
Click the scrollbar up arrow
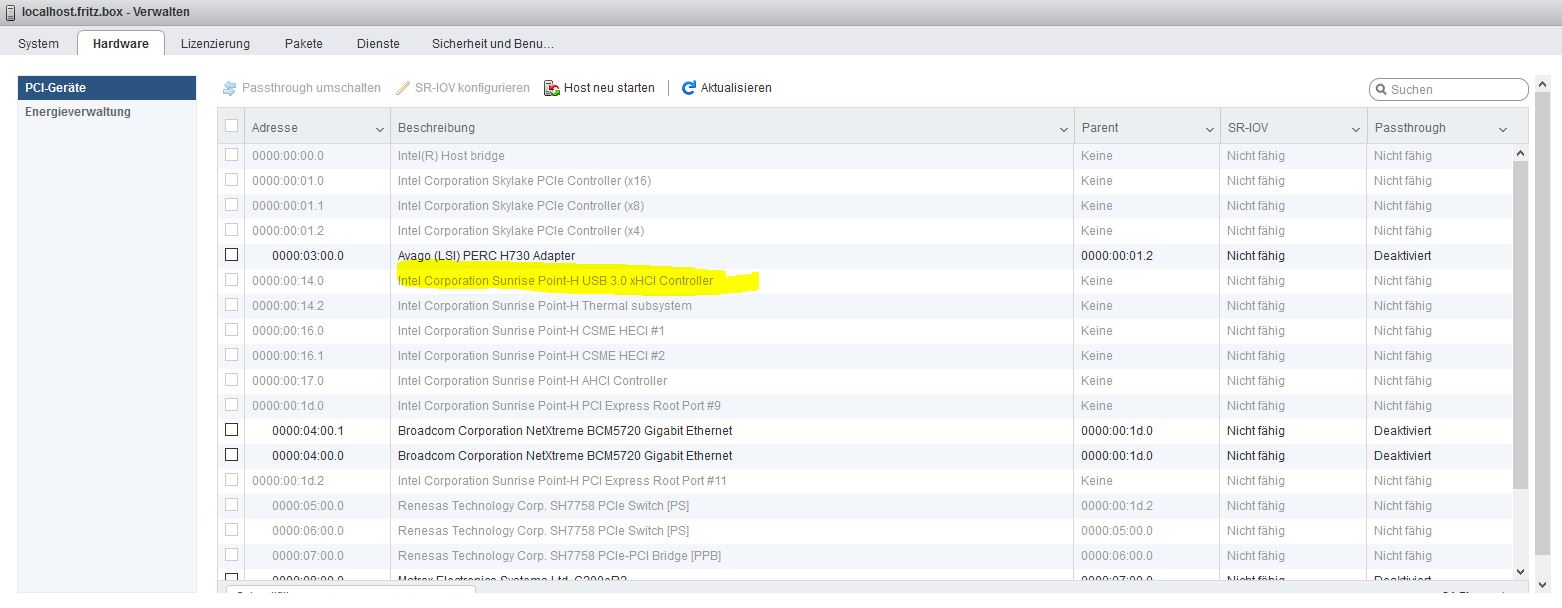pos(1521,153)
